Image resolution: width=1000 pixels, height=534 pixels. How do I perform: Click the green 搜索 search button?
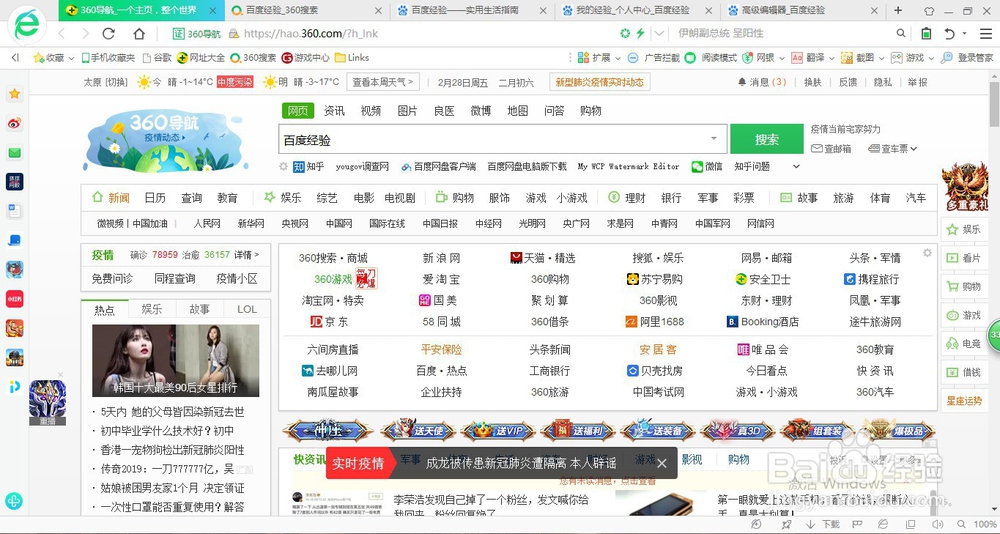point(767,139)
